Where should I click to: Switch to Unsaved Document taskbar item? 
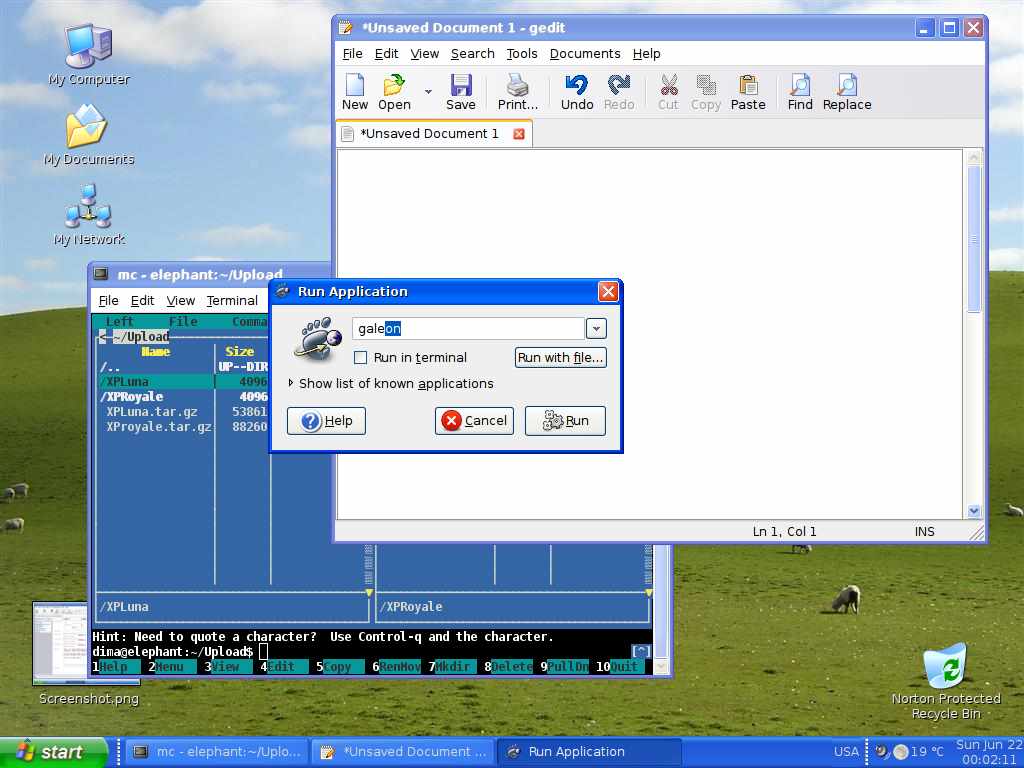(404, 752)
